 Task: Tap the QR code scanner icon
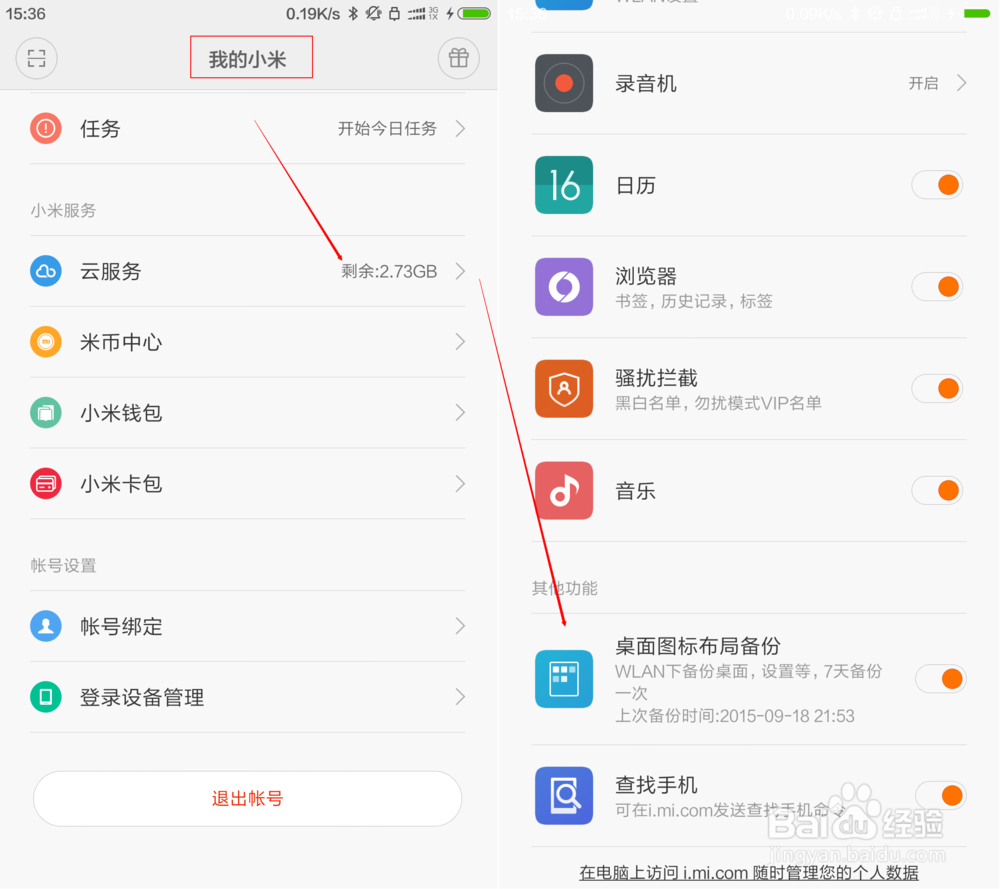(36, 58)
